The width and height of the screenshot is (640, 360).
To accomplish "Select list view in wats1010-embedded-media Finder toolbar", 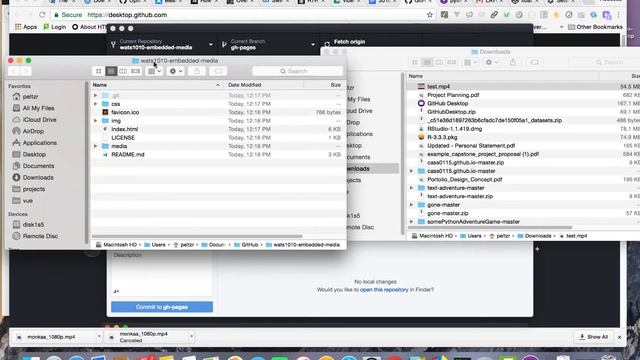I will click(x=111, y=71).
